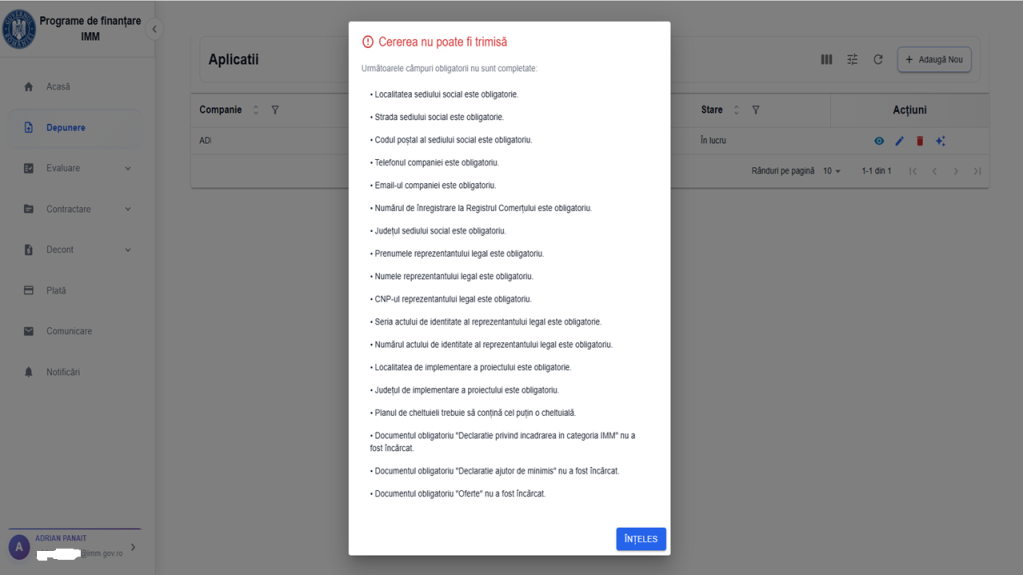Screen dimensions: 1023x575
Task: Go to Acasă in the sidebar
Action: (x=76, y=87)
